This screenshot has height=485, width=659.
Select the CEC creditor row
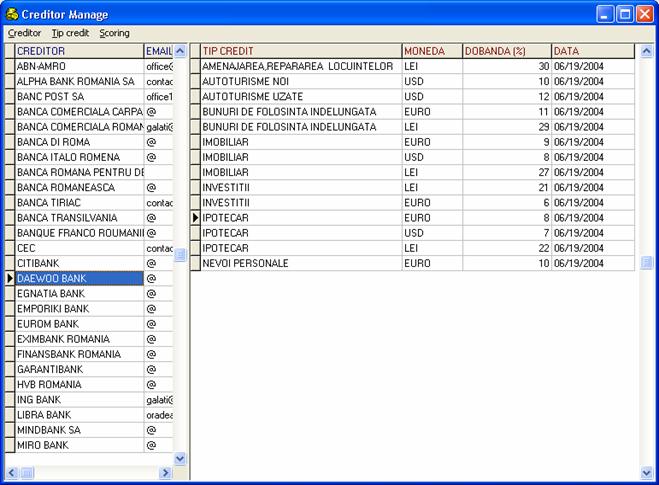tap(79, 248)
